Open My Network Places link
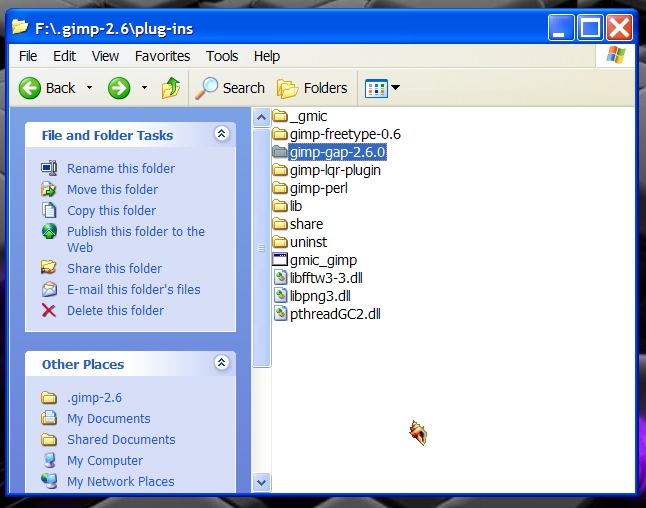Image resolution: width=646 pixels, height=508 pixels. click(x=121, y=481)
